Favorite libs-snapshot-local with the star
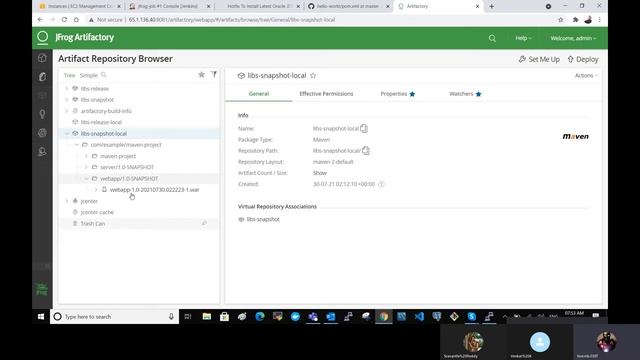Image resolution: width=640 pixels, height=360 pixels. pyautogui.click(x=313, y=76)
